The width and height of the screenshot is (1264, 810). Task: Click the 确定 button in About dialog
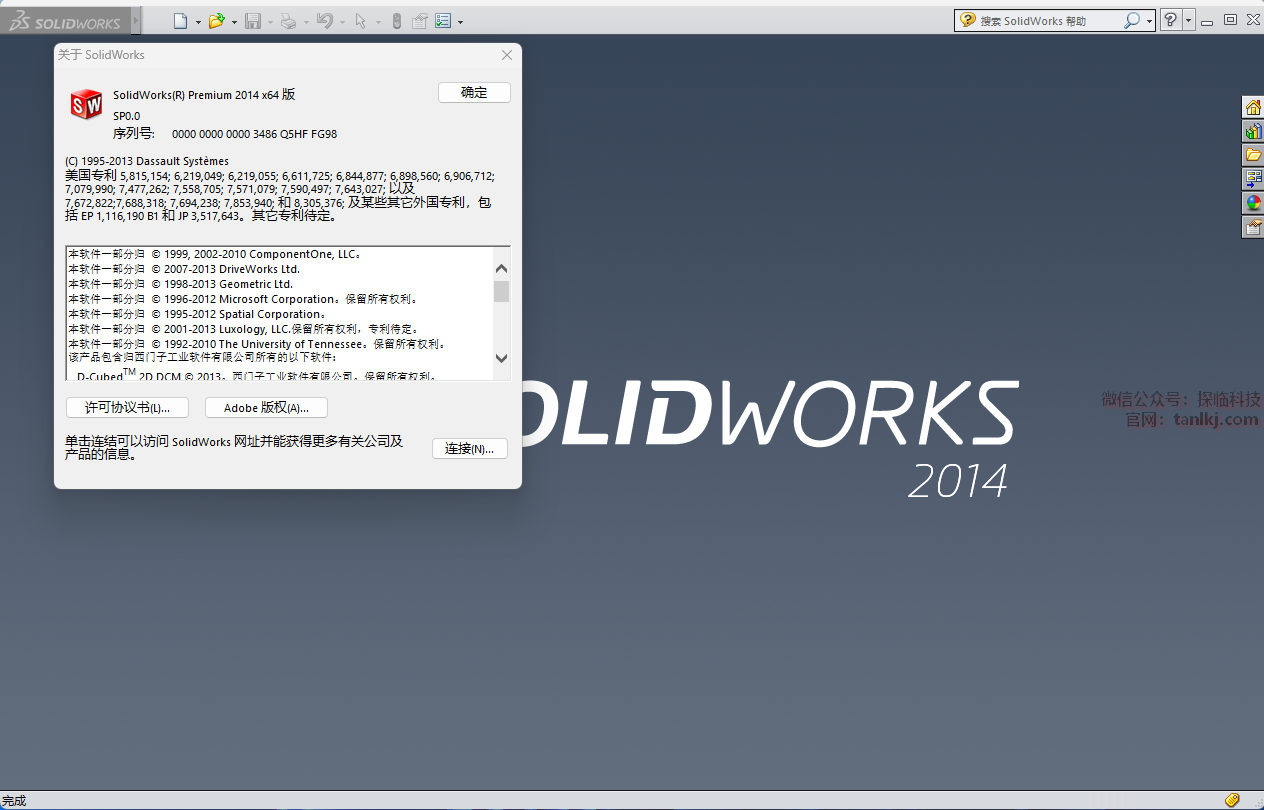(474, 92)
